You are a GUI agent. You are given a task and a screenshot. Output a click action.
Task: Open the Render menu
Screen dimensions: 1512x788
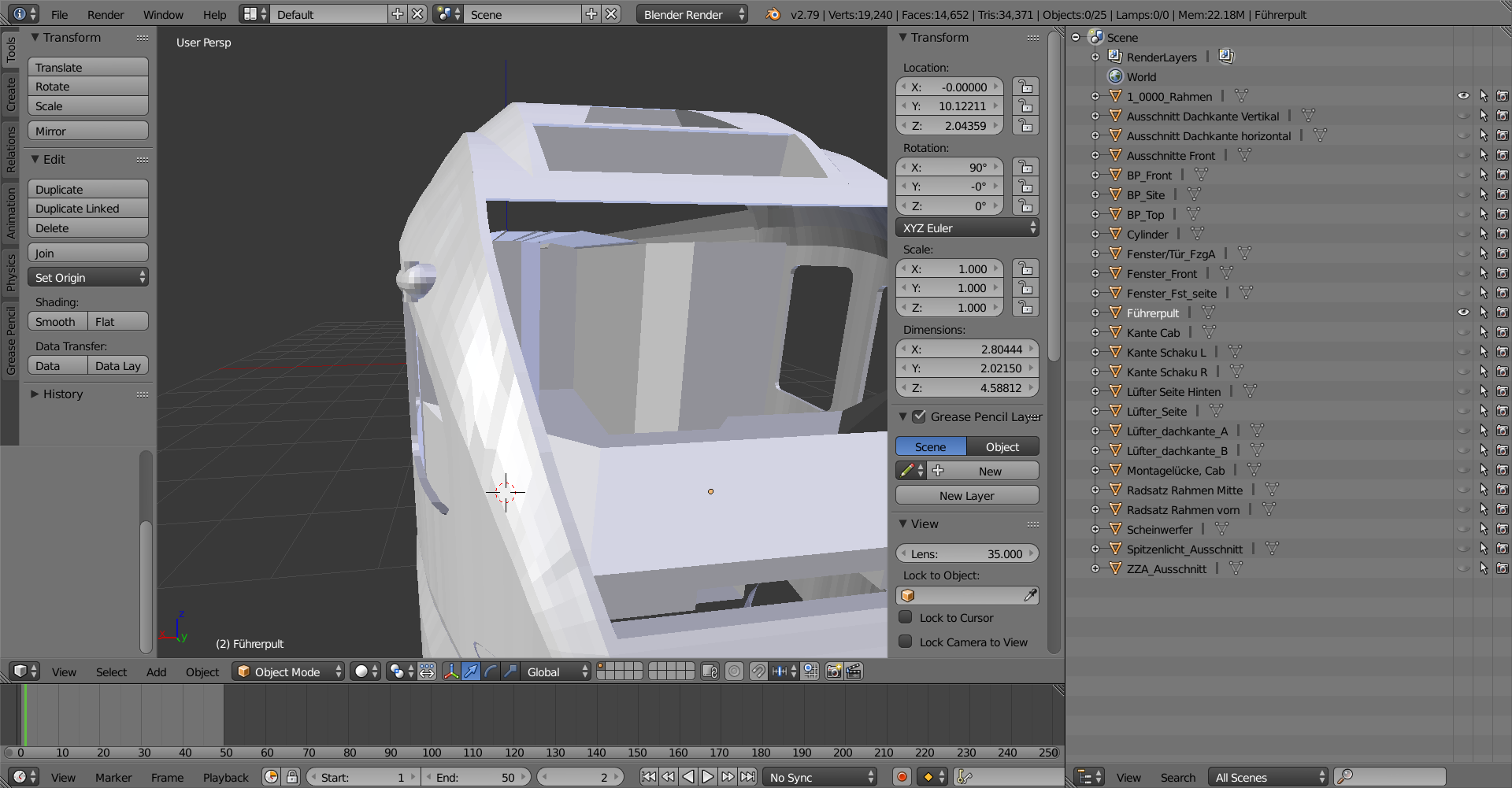pos(106,14)
